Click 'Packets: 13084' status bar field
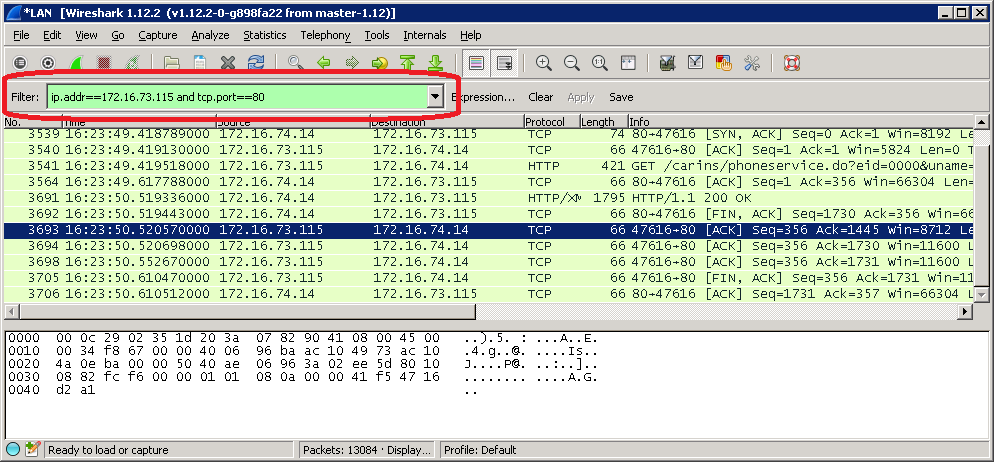 (x=367, y=450)
